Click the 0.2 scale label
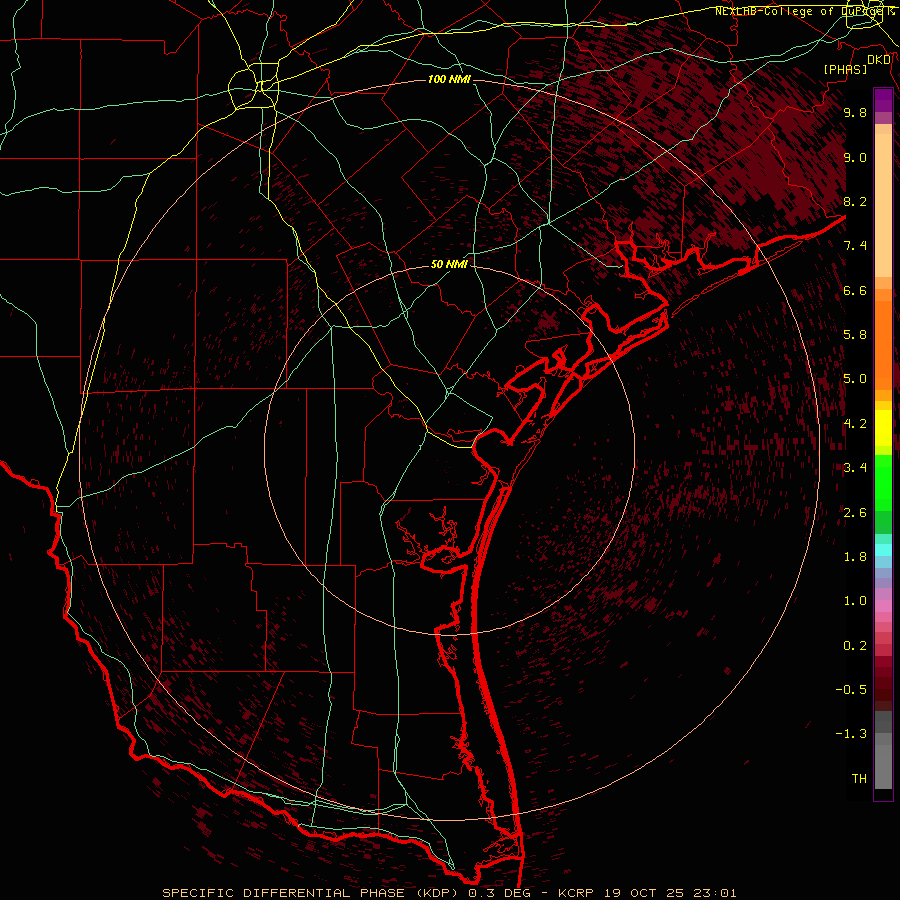Screen dimensions: 900x900 click(x=855, y=646)
